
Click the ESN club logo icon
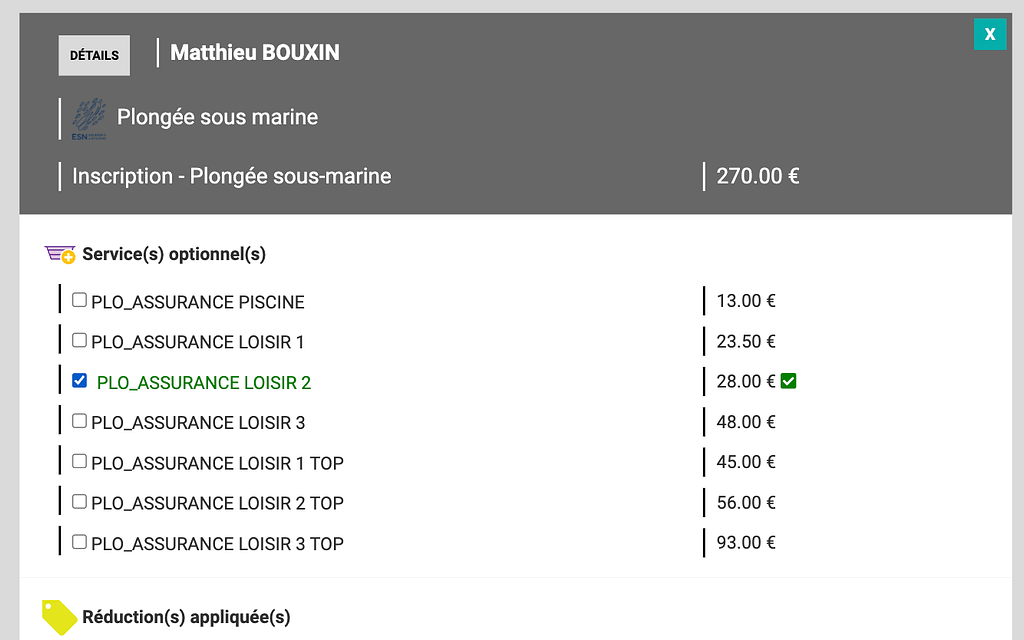pyautogui.click(x=89, y=118)
